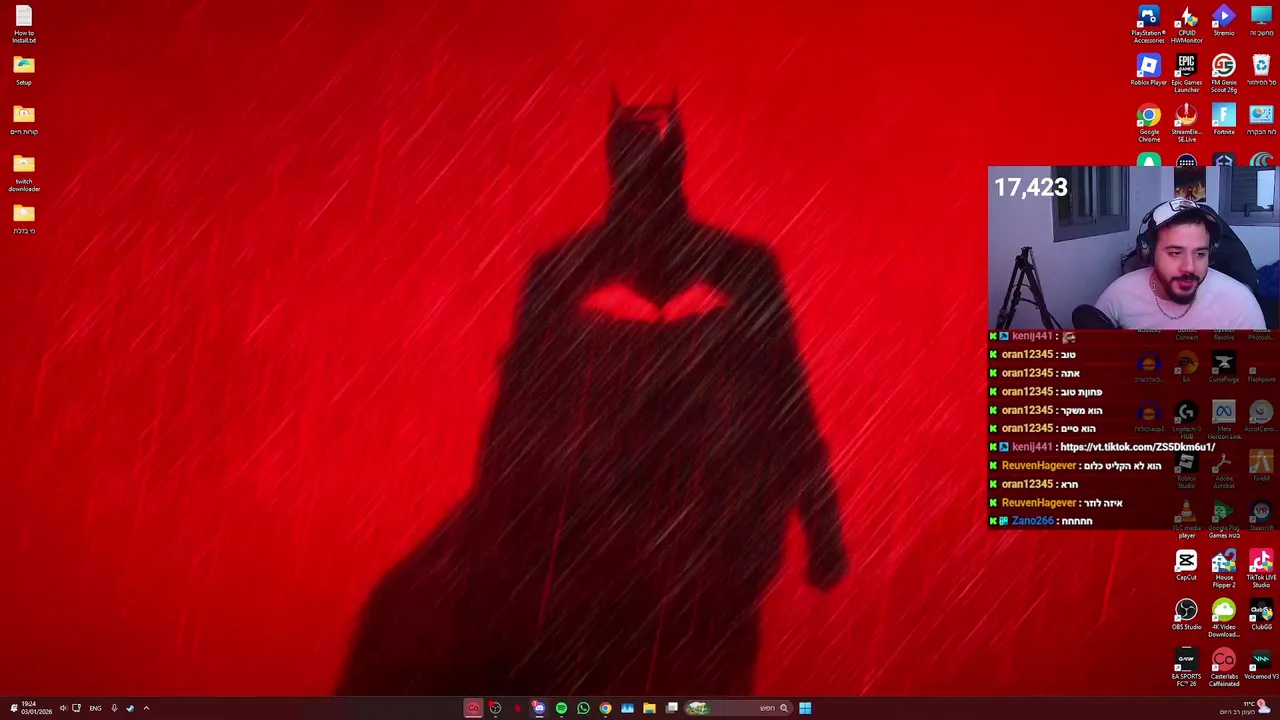1280x720 pixels.
Task: Open File Explorer from taskbar
Action: coord(649,708)
